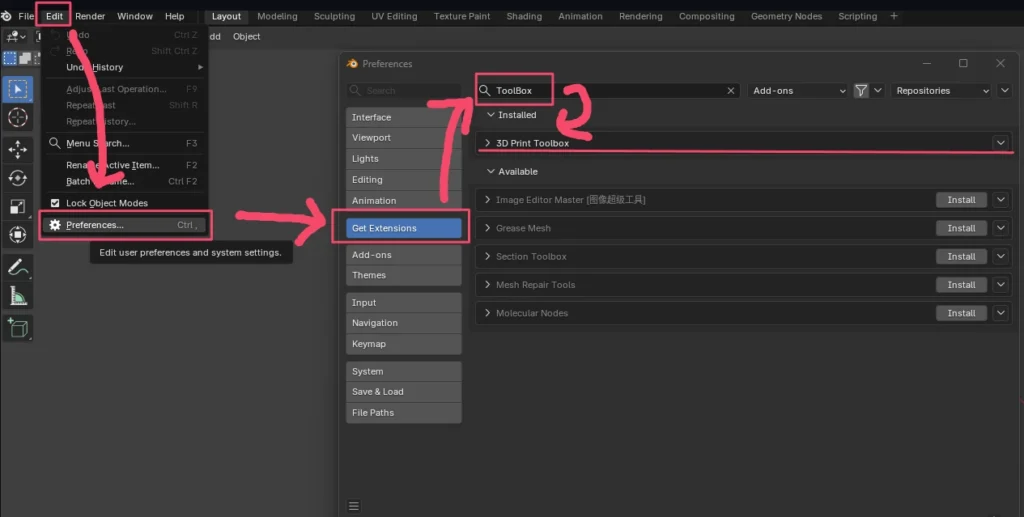
Task: Select the Add Cube tool
Action: tap(18, 328)
